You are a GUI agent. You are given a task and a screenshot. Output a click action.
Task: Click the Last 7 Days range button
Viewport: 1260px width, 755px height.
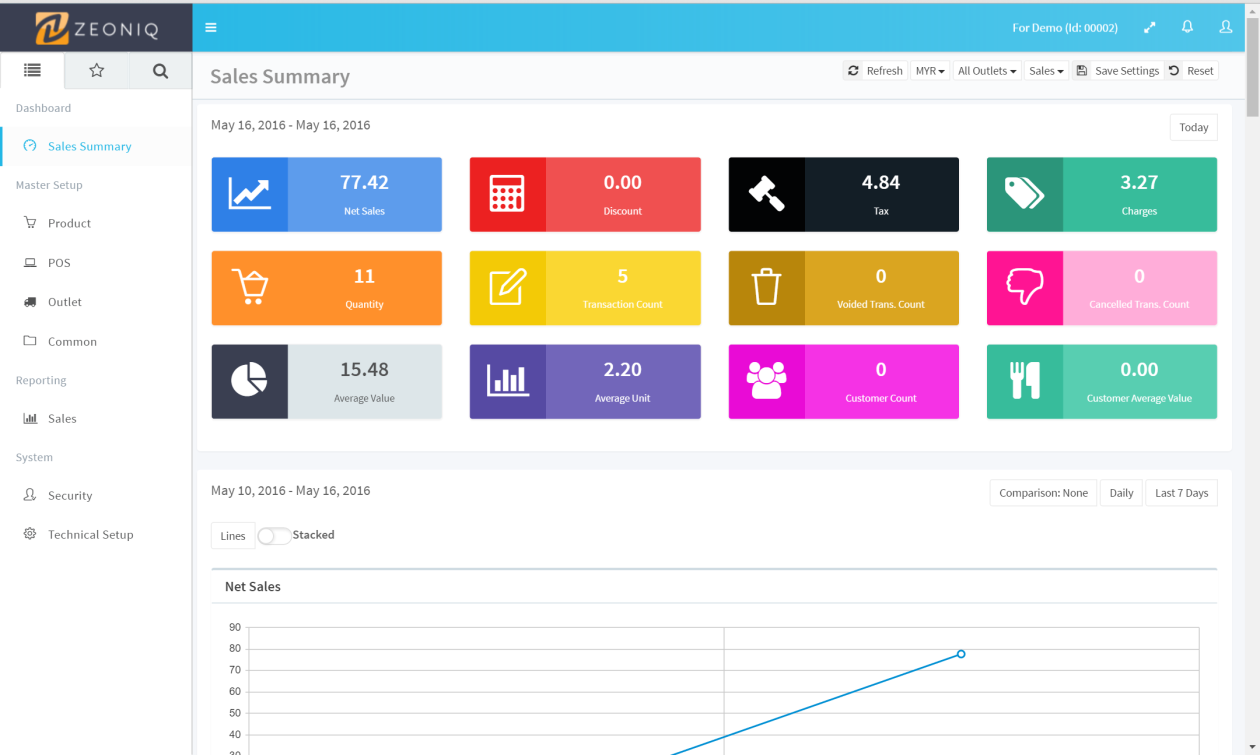[x=1181, y=493]
